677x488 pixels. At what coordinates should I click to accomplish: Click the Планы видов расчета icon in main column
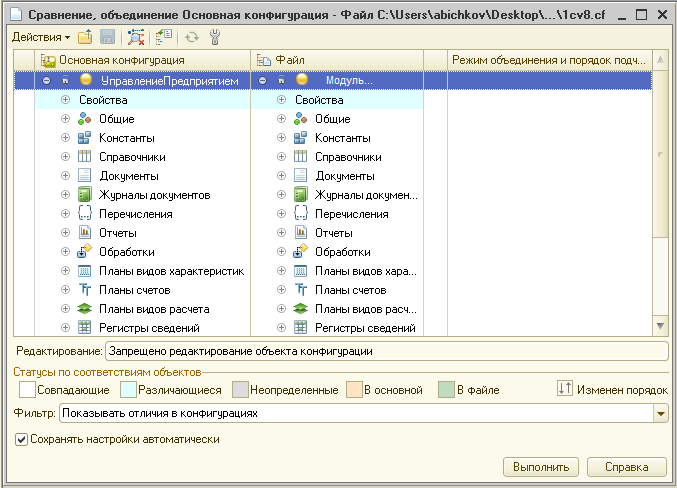[x=84, y=309]
